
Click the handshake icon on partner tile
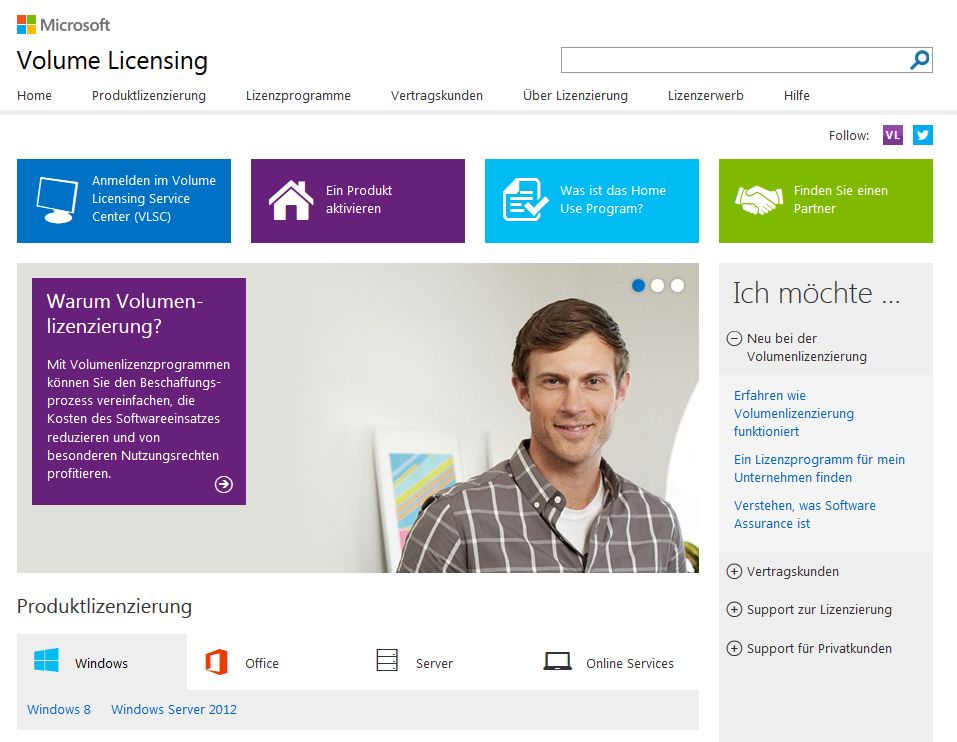(759, 200)
